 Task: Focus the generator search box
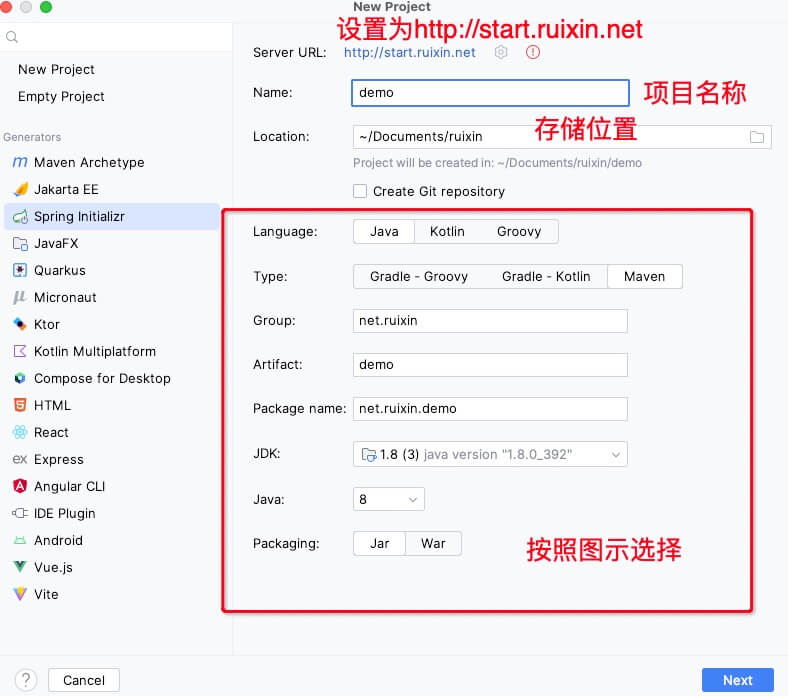coord(116,37)
